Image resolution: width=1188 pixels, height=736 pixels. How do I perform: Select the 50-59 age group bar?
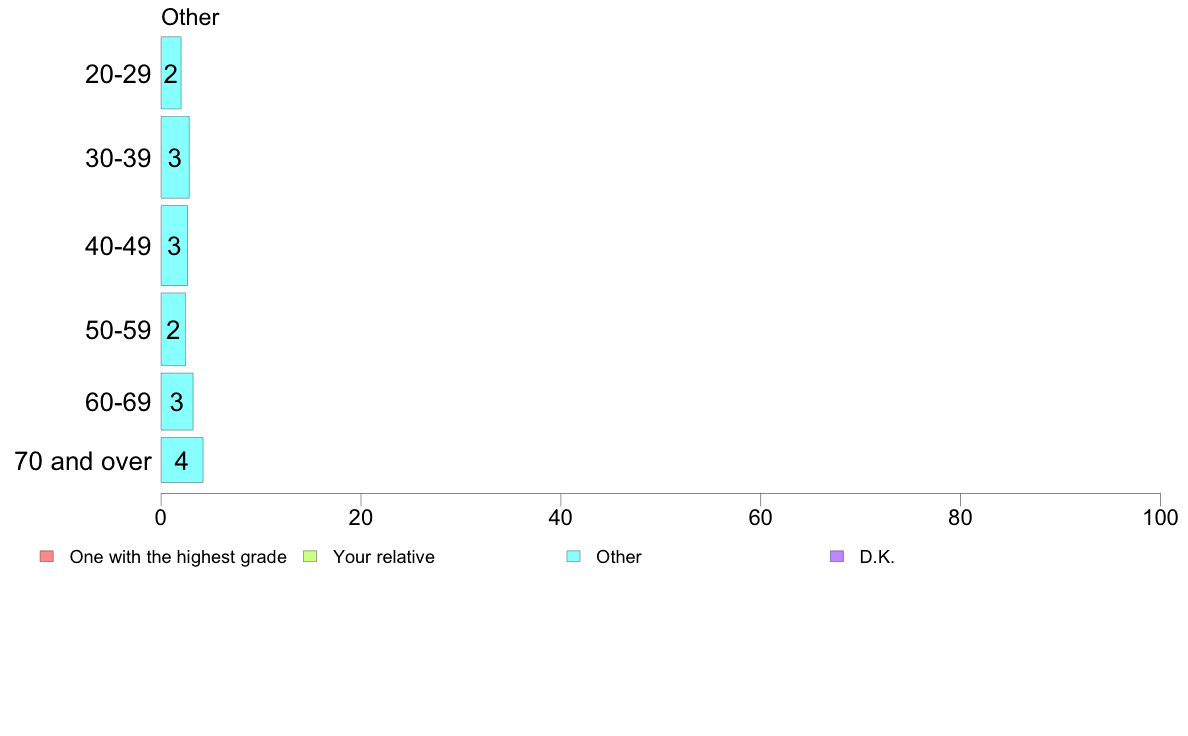(174, 330)
